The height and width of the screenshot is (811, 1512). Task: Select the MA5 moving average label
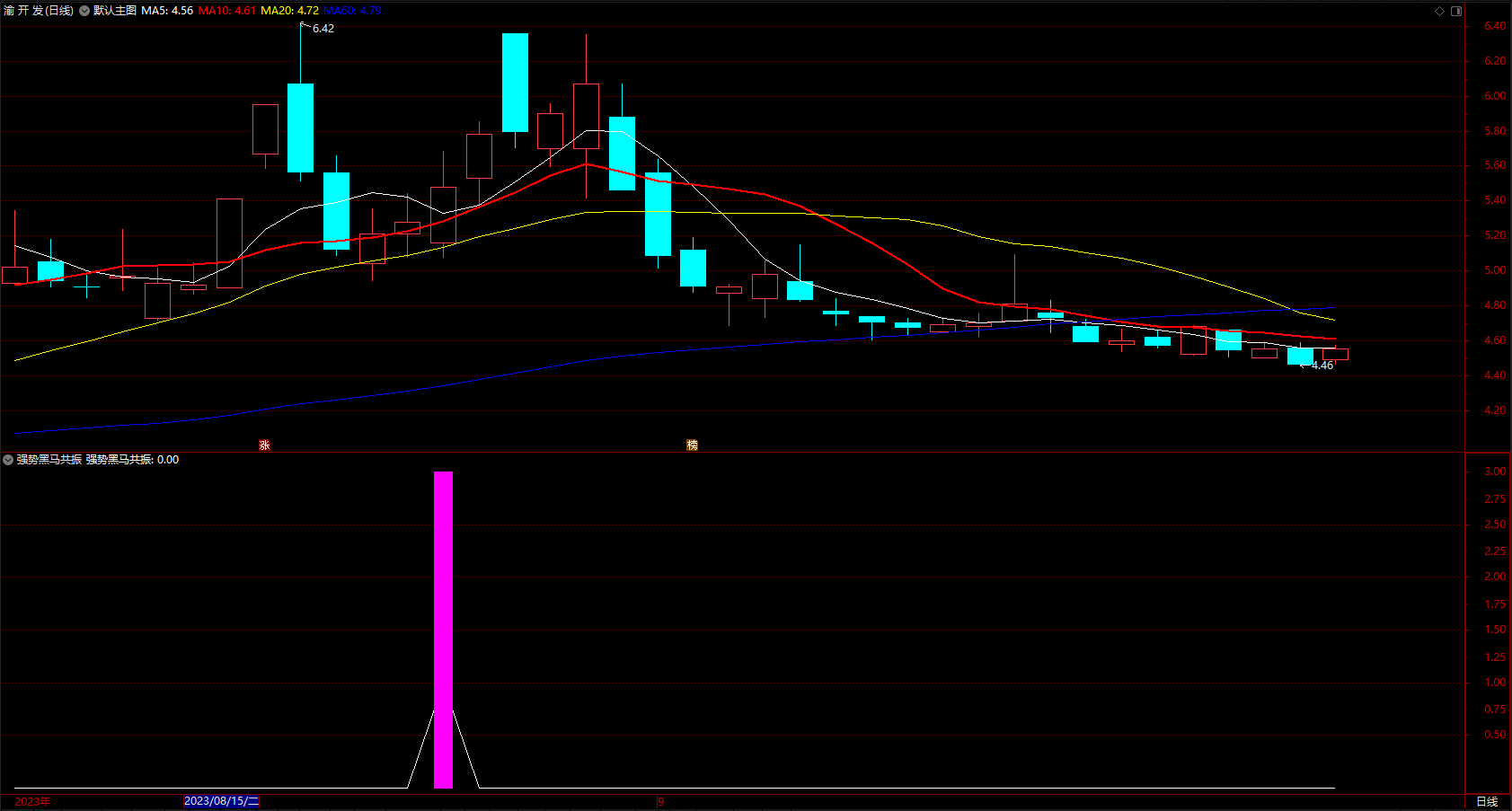pyautogui.click(x=167, y=11)
